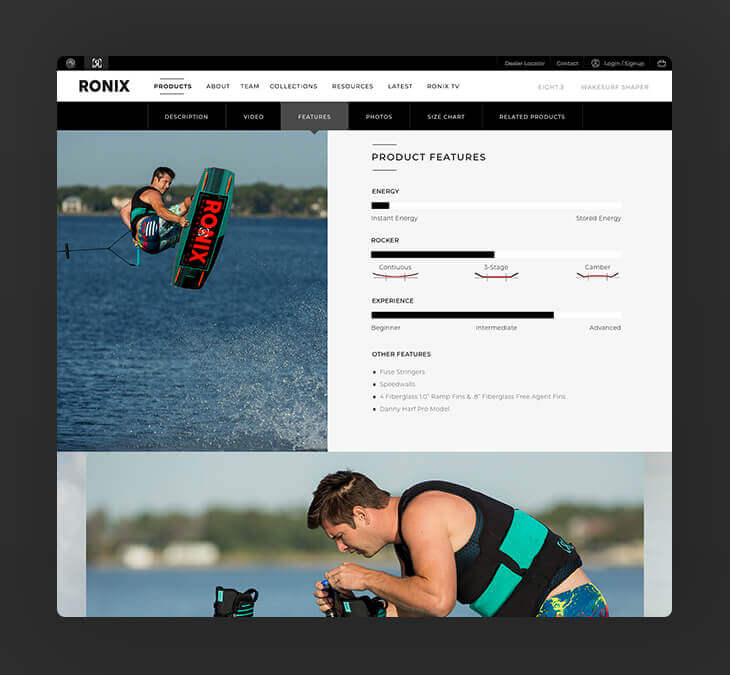Click the Rocker level bar
This screenshot has height=675, width=730.
[x=496, y=255]
